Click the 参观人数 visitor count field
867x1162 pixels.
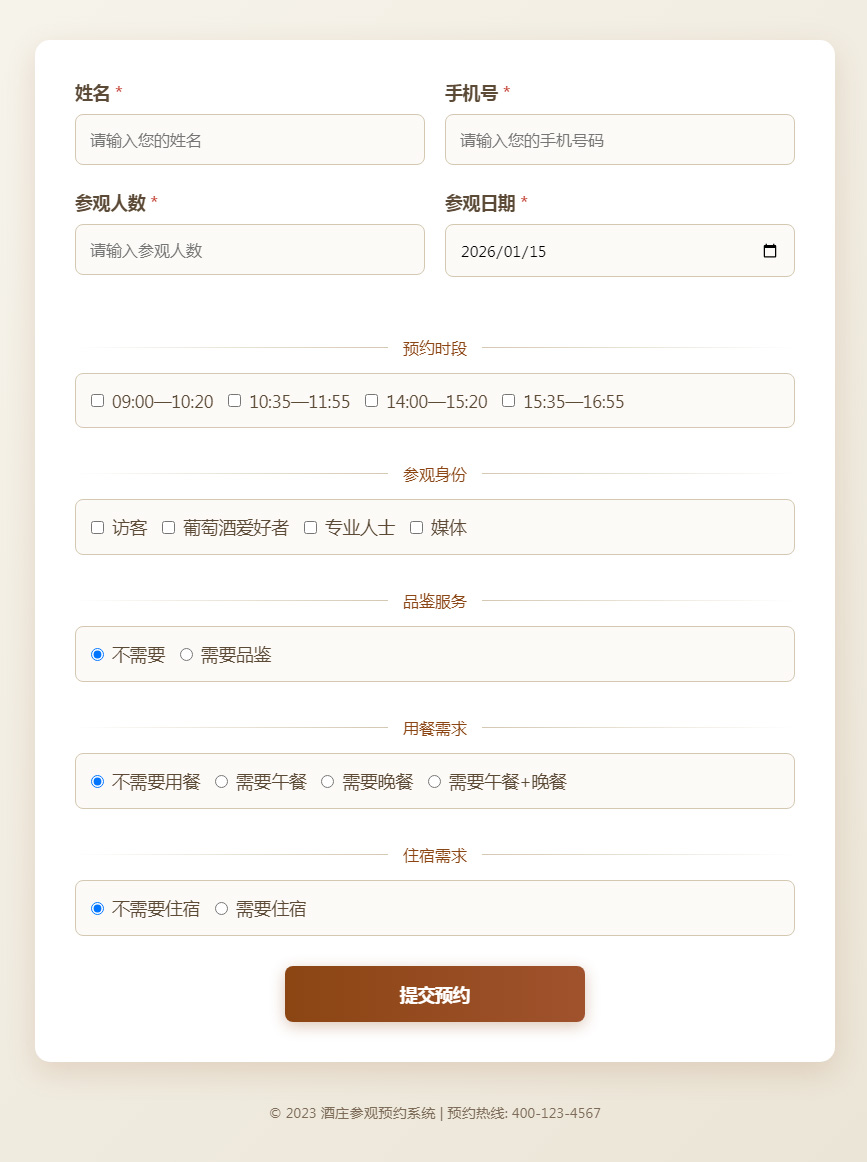[x=250, y=249]
